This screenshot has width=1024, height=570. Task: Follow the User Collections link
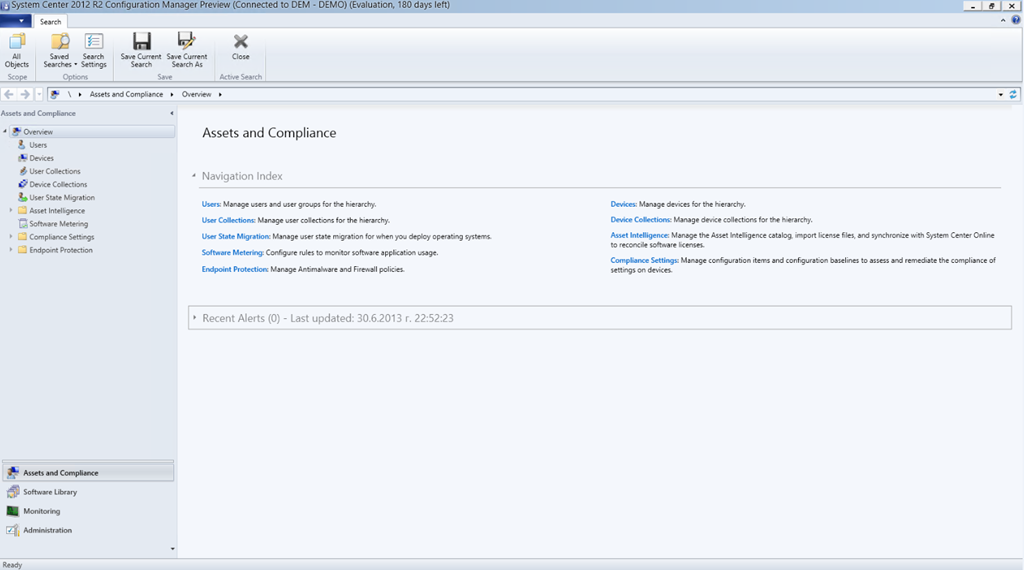click(228, 220)
